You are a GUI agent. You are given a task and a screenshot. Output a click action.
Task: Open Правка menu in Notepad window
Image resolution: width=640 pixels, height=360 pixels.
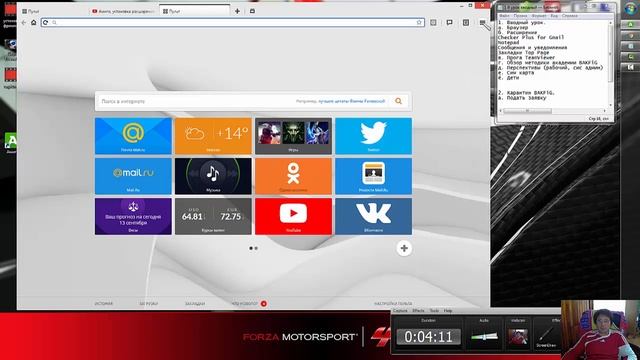pyautogui.click(x=520, y=16)
